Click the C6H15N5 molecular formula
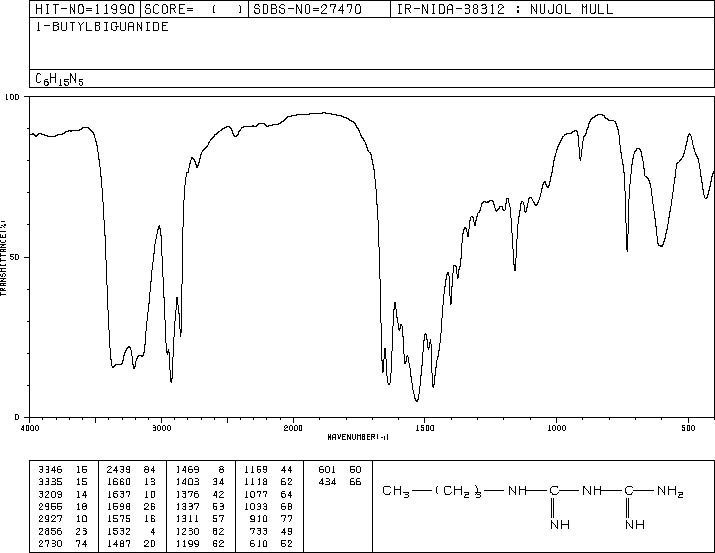 click(59, 79)
